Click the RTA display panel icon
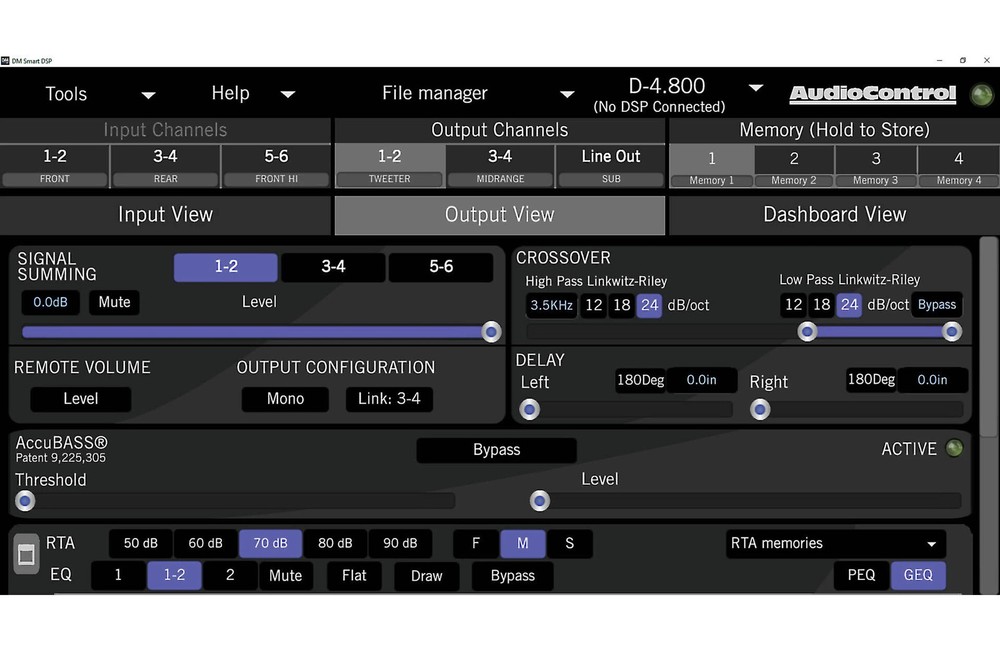1000x650 pixels. (26, 554)
